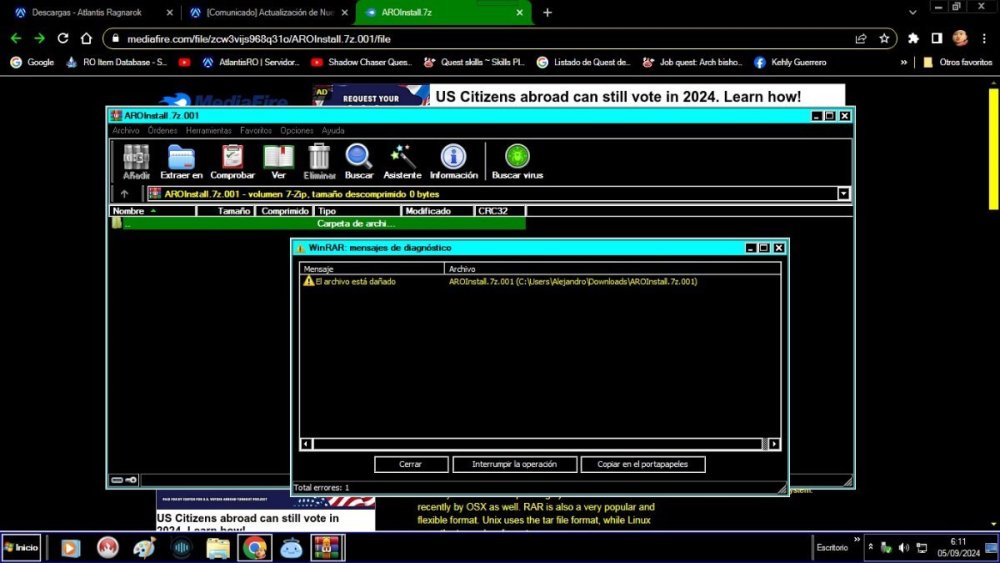This screenshot has width=1000, height=563.
Task: Run Comprobar archive test
Action: [232, 161]
